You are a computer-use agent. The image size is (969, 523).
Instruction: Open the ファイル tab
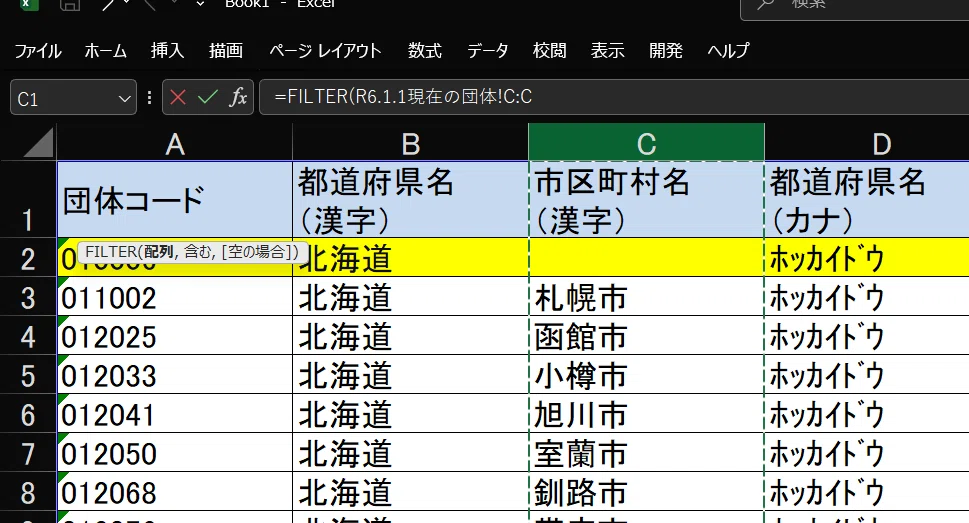click(38, 51)
